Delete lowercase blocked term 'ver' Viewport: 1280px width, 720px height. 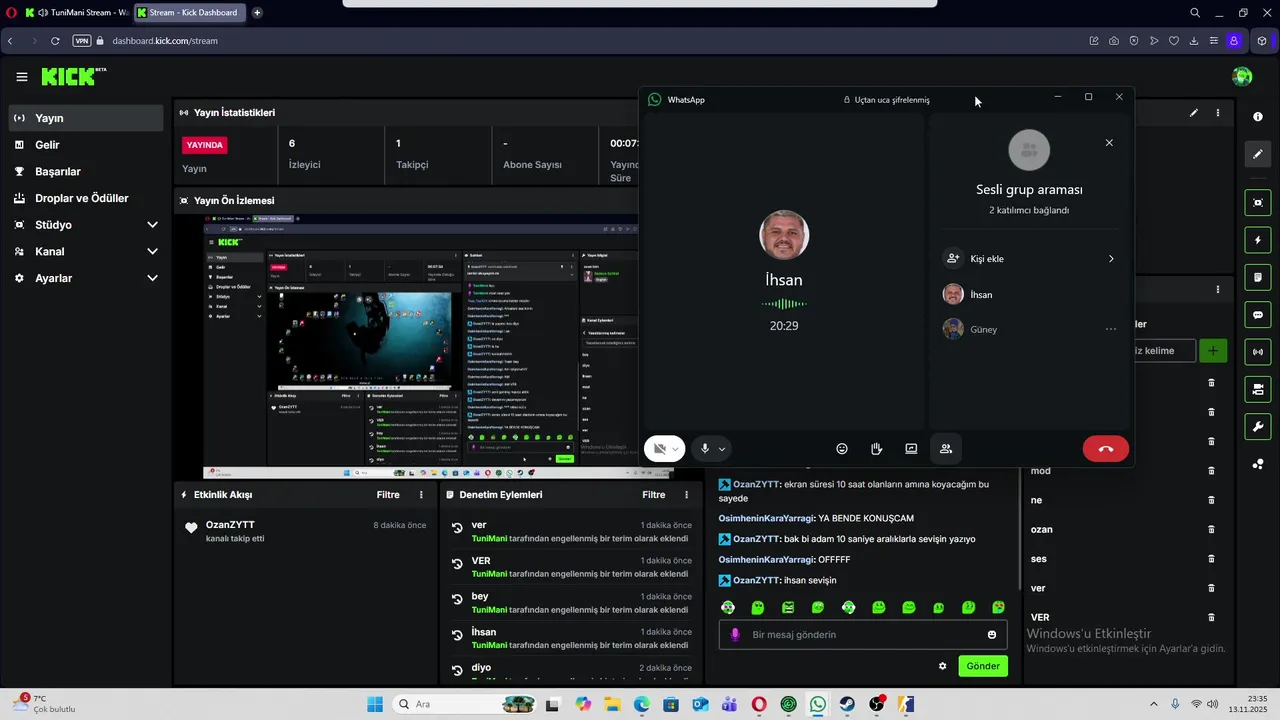tap(1211, 588)
